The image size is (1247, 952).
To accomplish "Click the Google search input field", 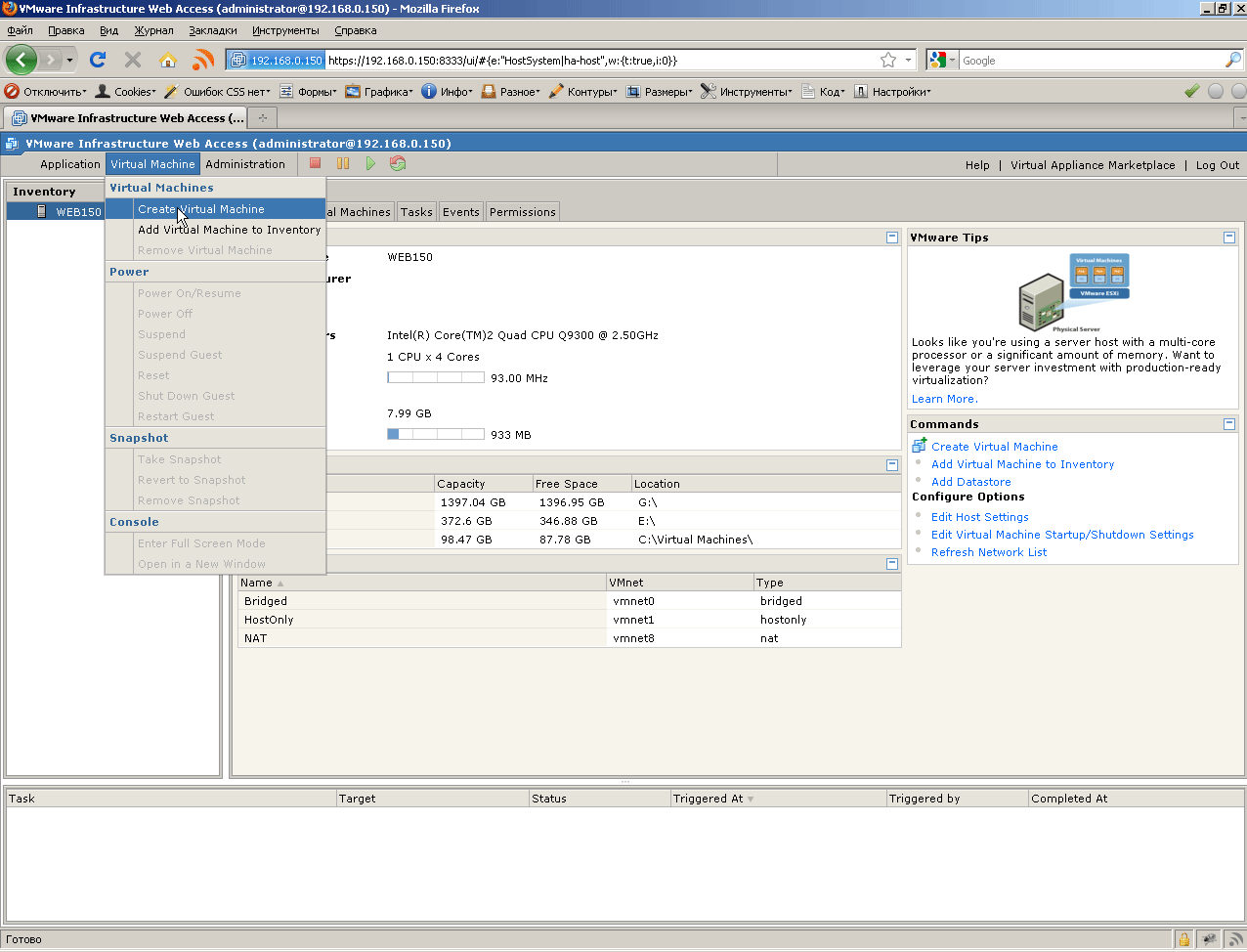I will [1090, 61].
